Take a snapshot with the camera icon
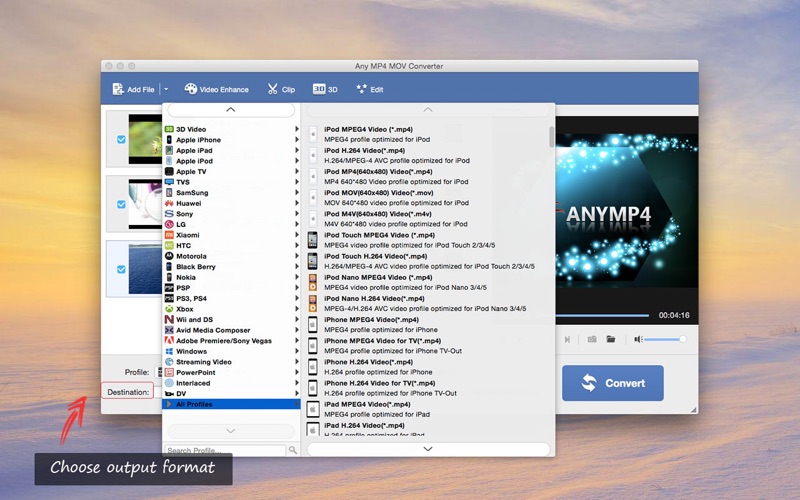Image resolution: width=800 pixels, height=500 pixels. (592, 339)
